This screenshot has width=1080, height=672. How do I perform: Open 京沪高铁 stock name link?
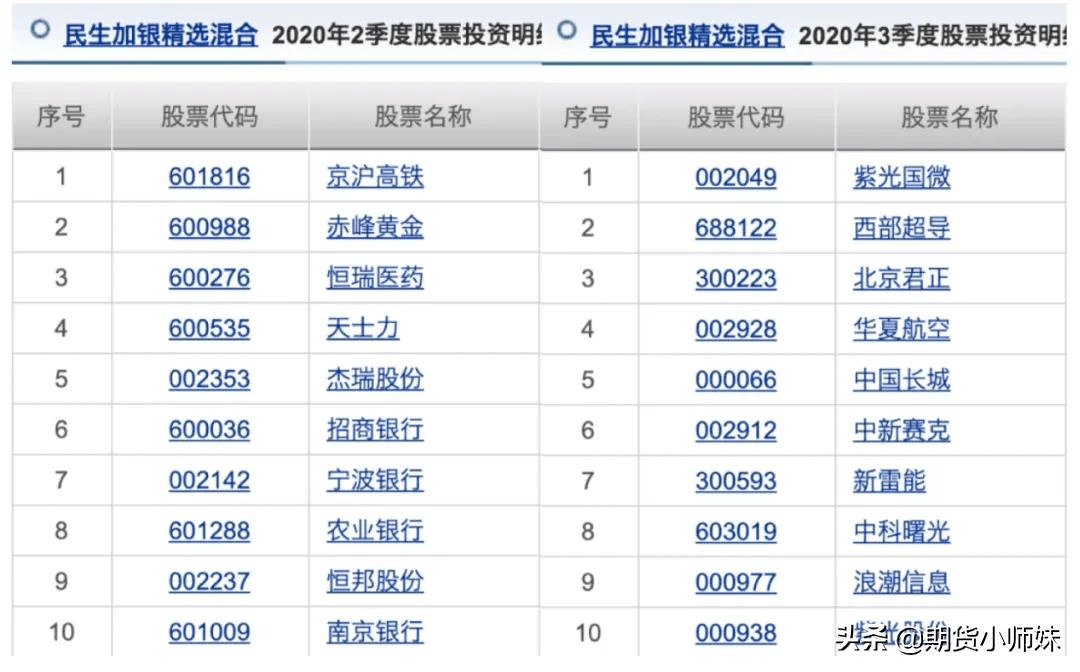(375, 177)
